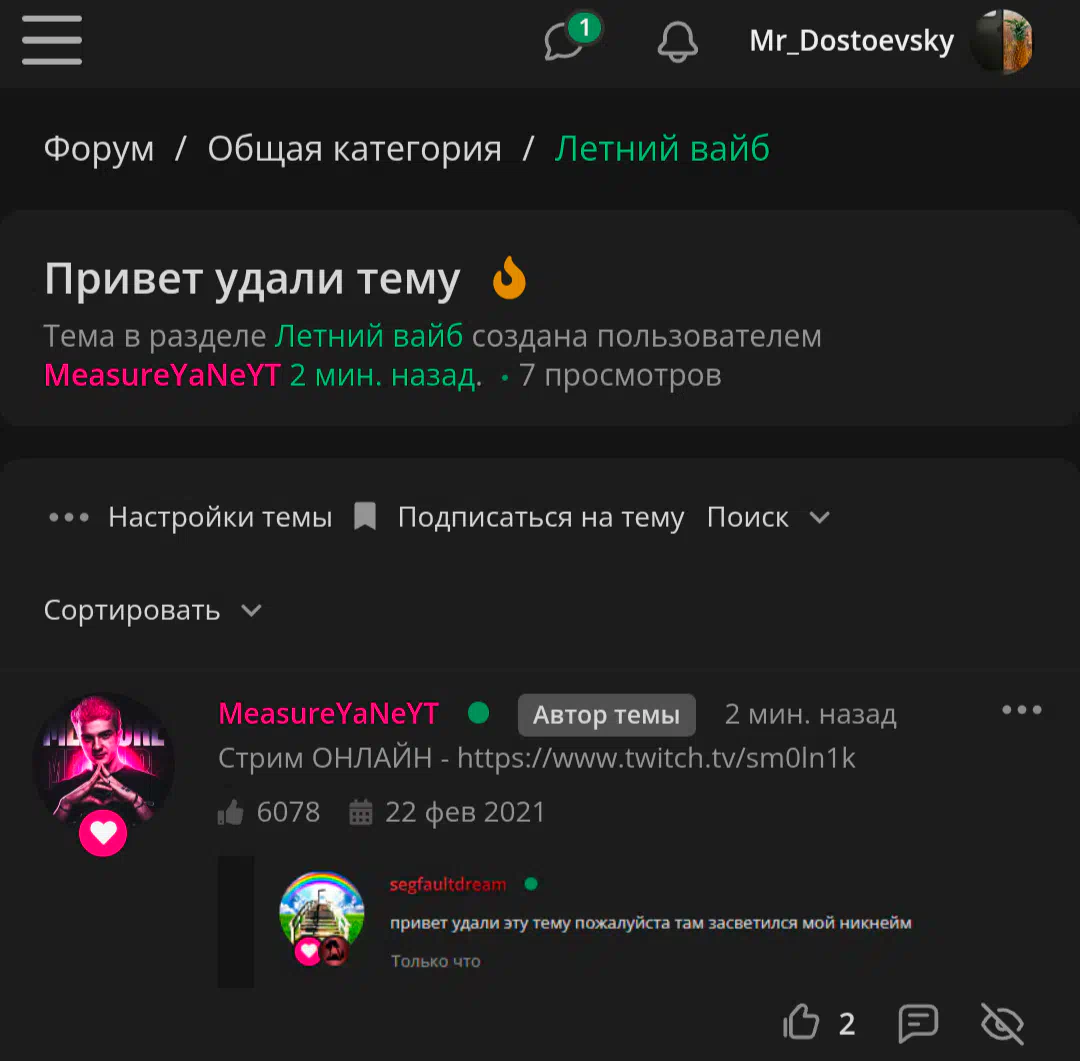Click Подписаться на тему
1080x1061 pixels.
point(541,517)
